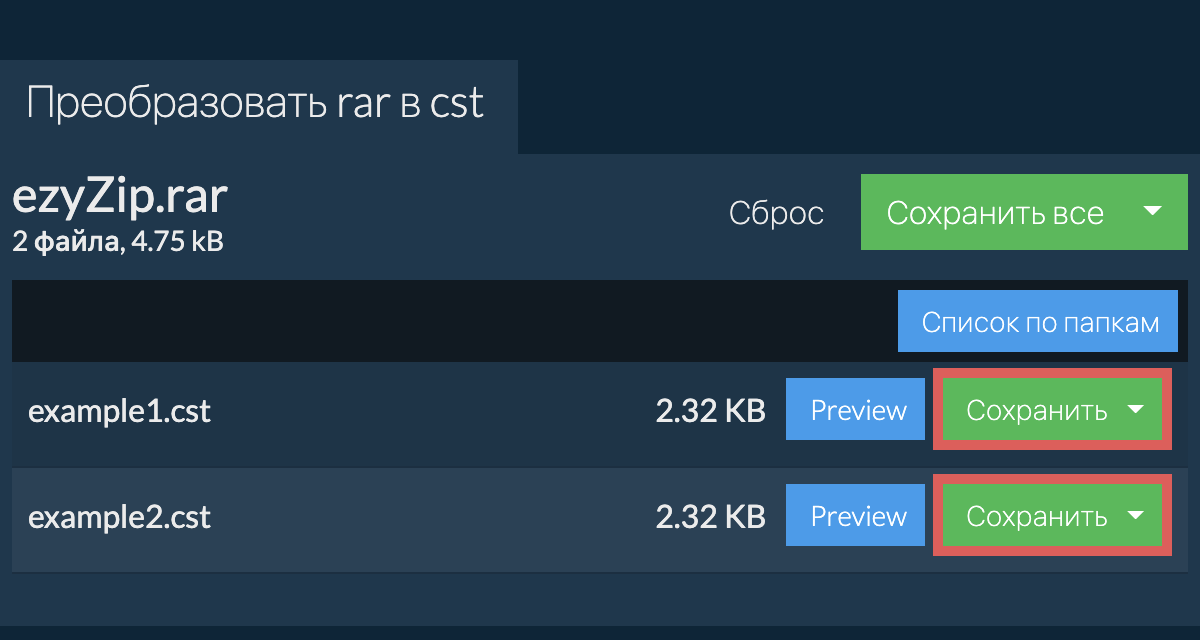Preview the example1.cst file
The height and width of the screenshot is (640, 1200).
pyautogui.click(x=858, y=410)
